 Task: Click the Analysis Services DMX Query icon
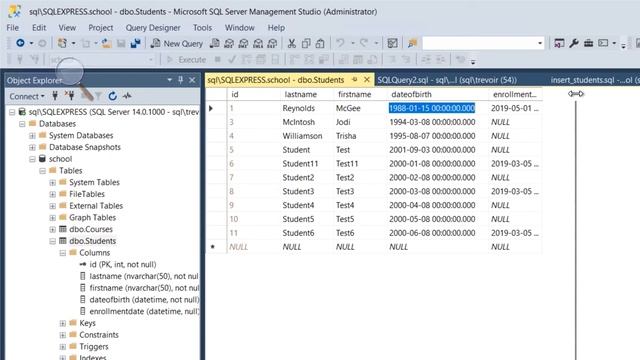coord(244,43)
